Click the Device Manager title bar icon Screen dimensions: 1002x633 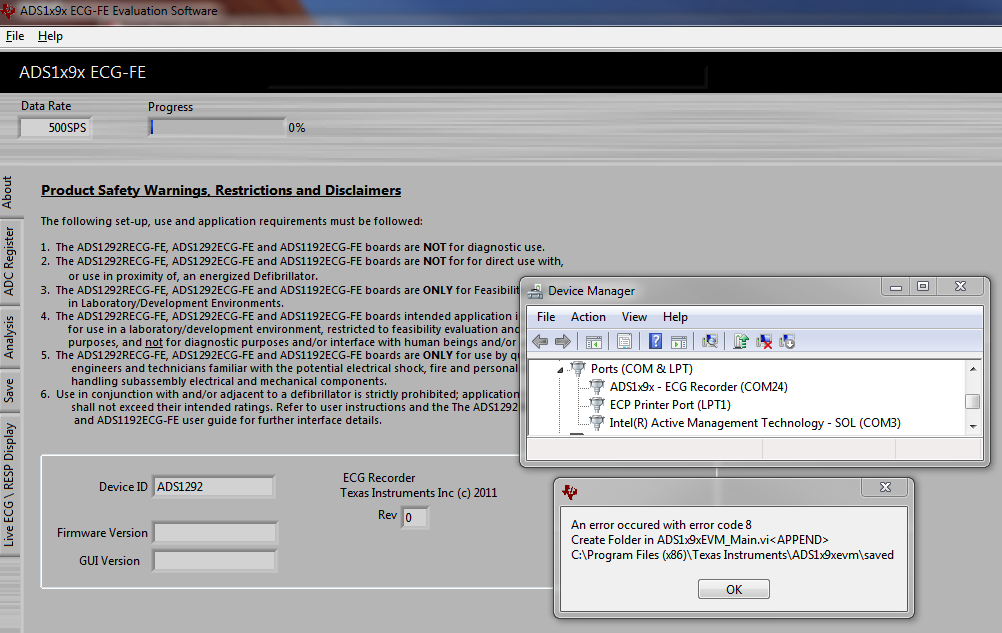pos(535,291)
